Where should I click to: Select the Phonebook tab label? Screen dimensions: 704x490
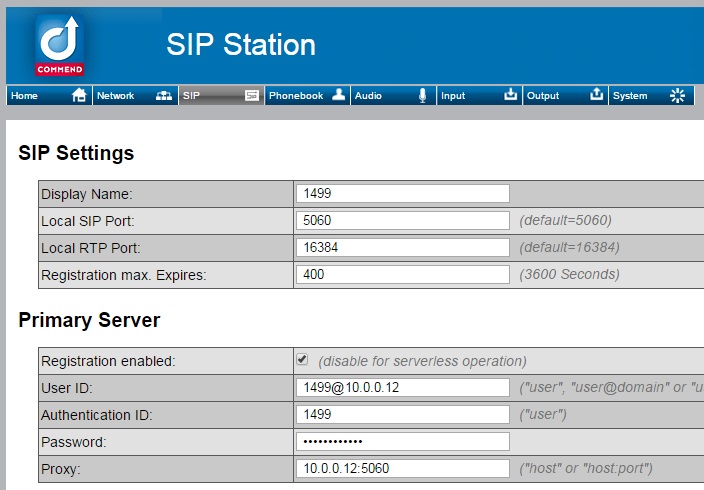tap(296, 96)
